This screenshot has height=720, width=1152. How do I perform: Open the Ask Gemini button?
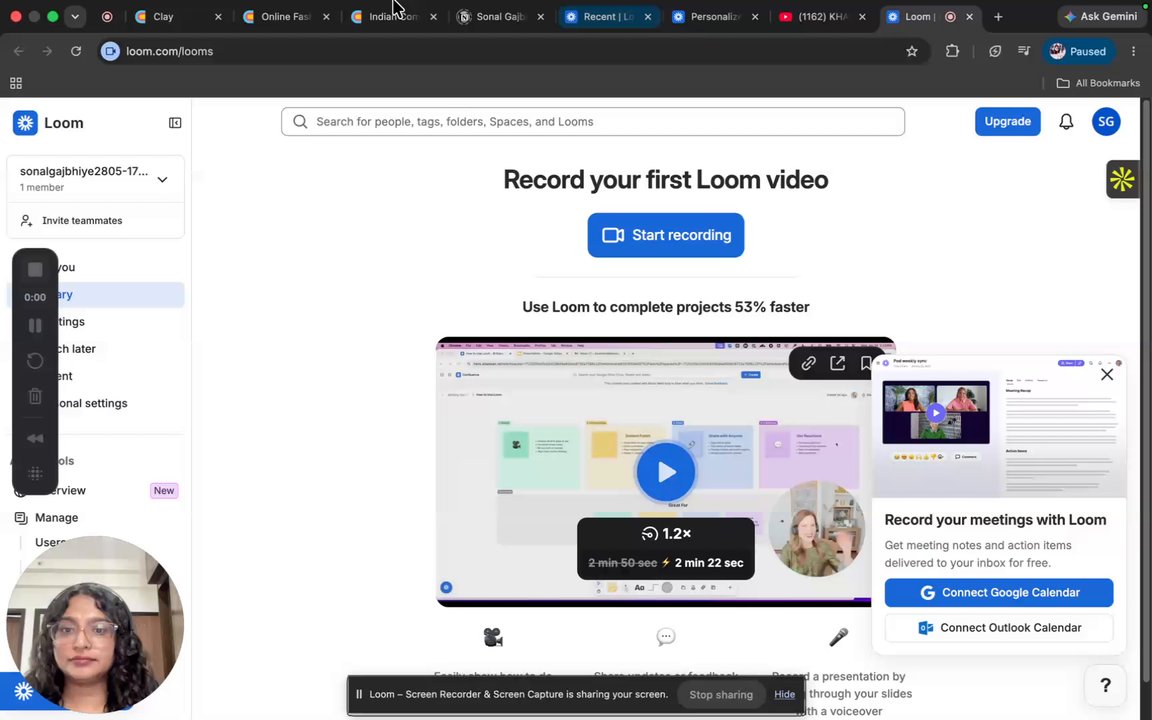[x=1101, y=16]
